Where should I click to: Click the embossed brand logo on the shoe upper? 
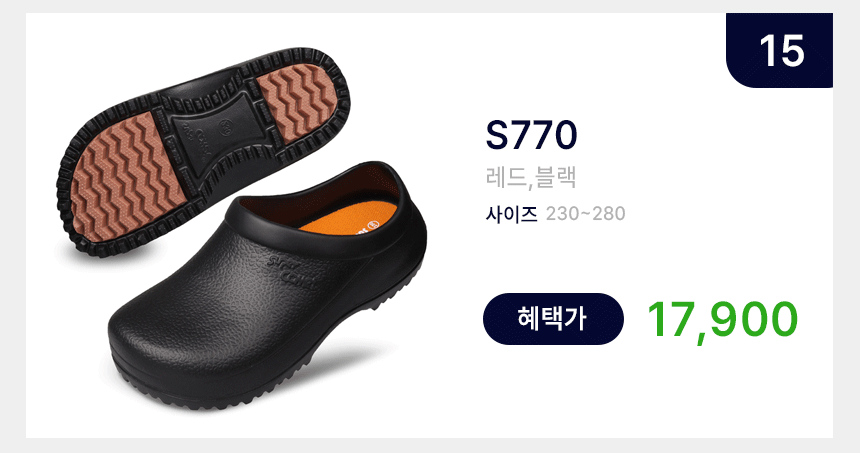[292, 272]
